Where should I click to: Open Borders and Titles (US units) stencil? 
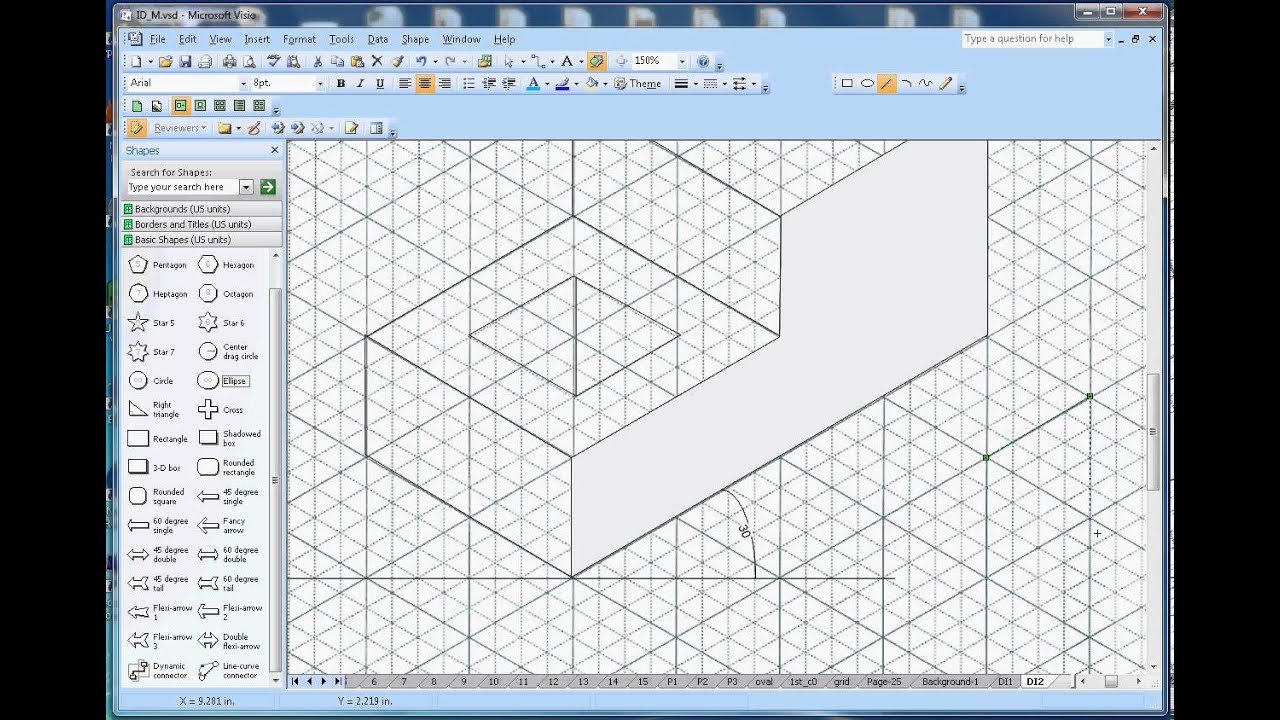[x=202, y=224]
